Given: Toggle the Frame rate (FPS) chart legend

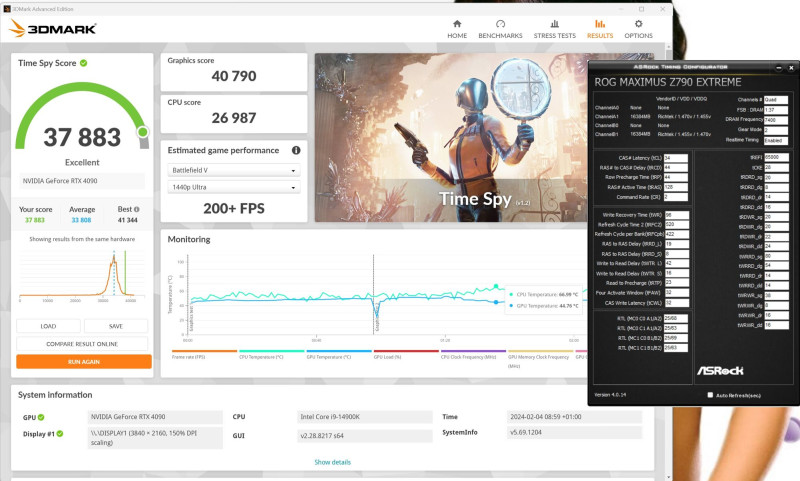Looking at the screenshot, I should click(x=204, y=354).
